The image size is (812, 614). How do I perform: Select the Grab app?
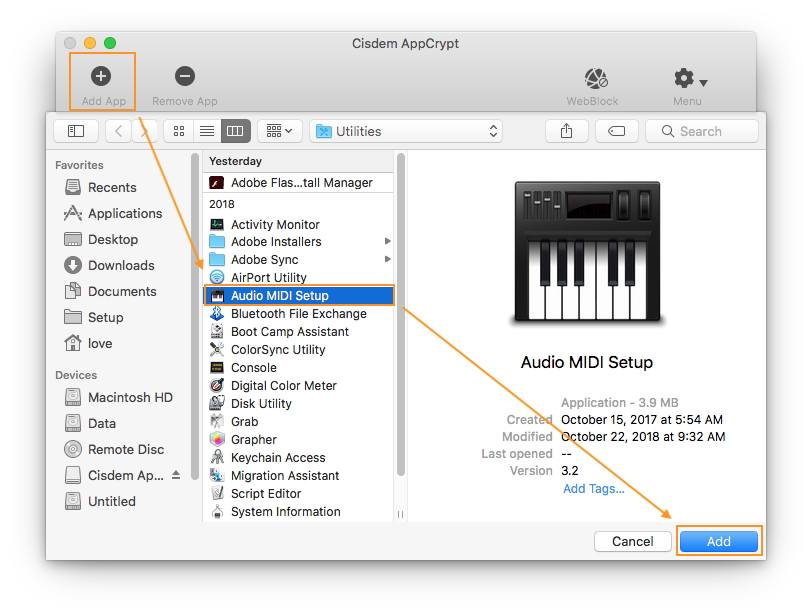point(298,421)
